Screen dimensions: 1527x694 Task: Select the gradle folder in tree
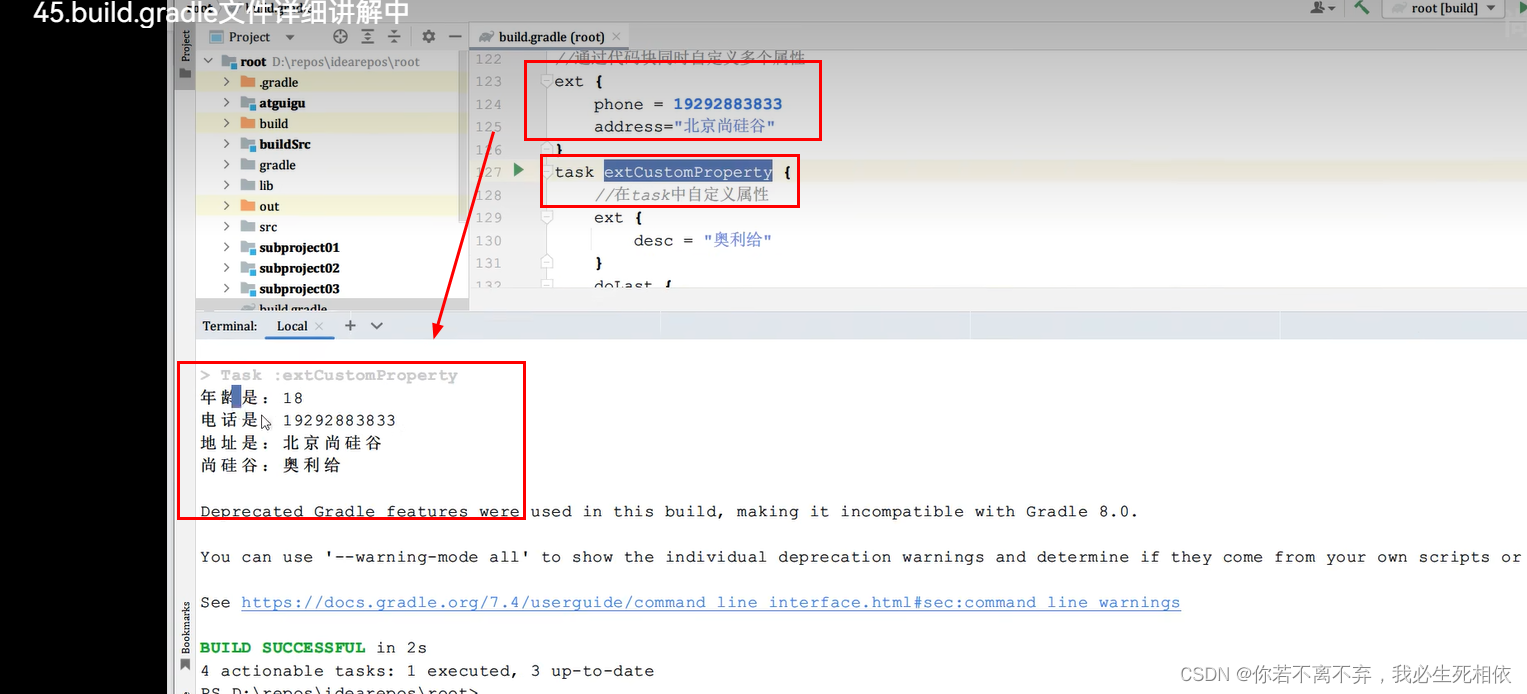[277, 165]
